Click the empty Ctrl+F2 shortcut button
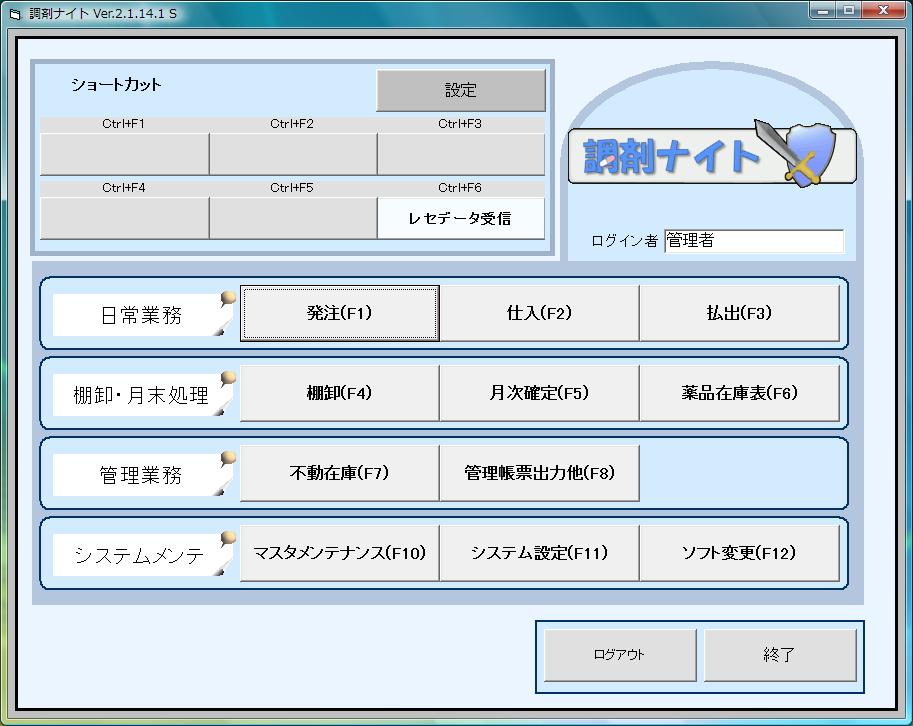 [x=293, y=154]
